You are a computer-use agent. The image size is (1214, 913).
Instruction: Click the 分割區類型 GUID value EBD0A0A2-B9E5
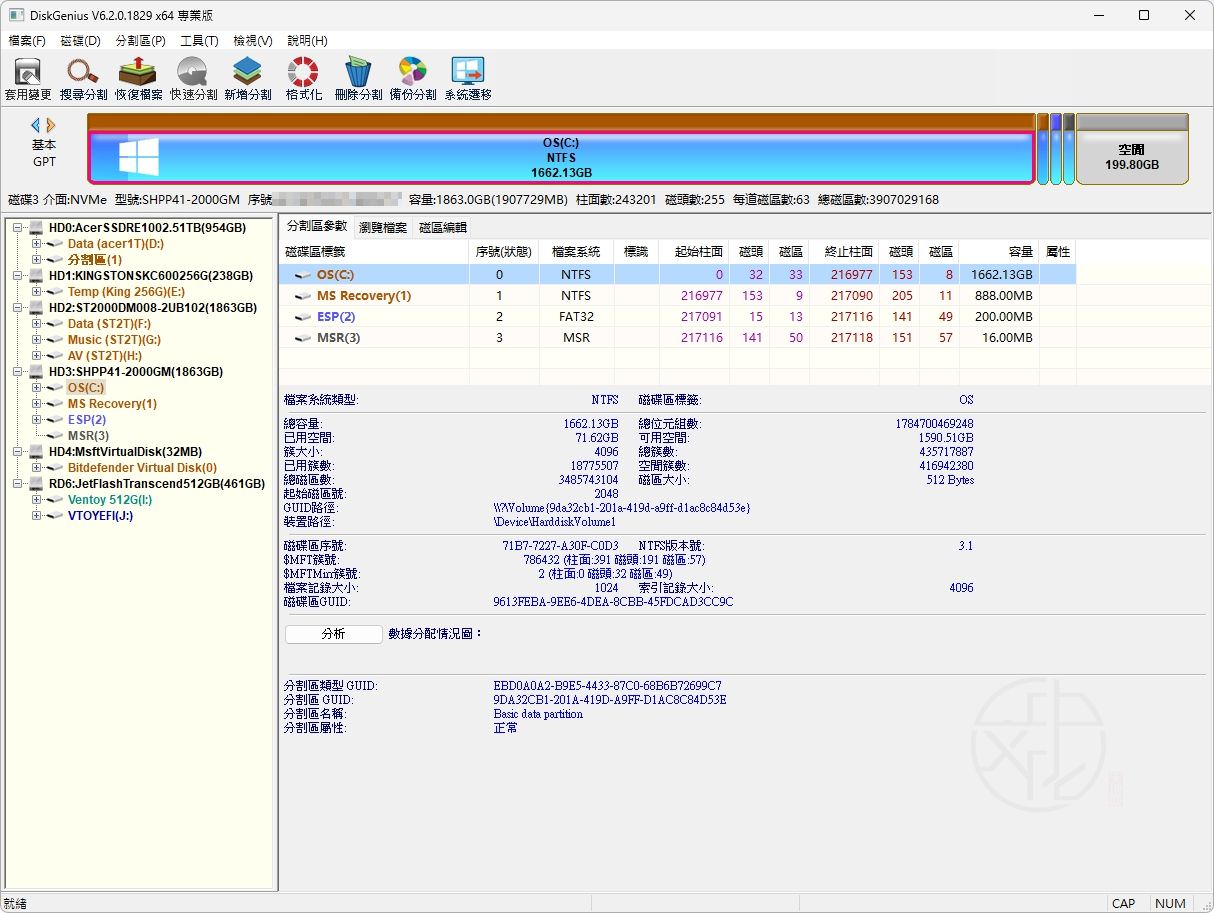pyautogui.click(x=607, y=686)
